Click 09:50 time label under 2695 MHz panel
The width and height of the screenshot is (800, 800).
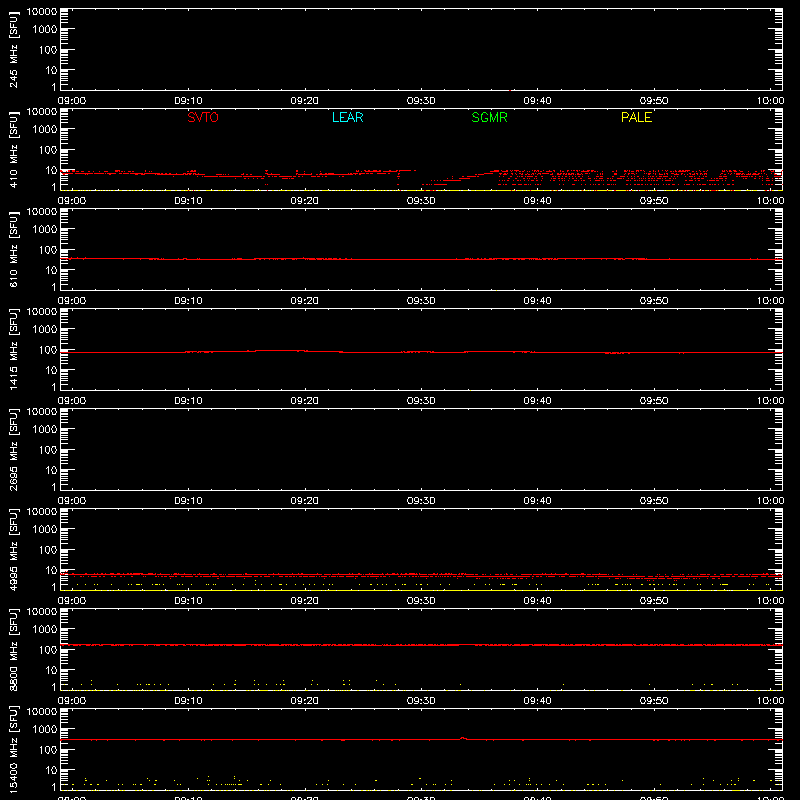point(654,501)
